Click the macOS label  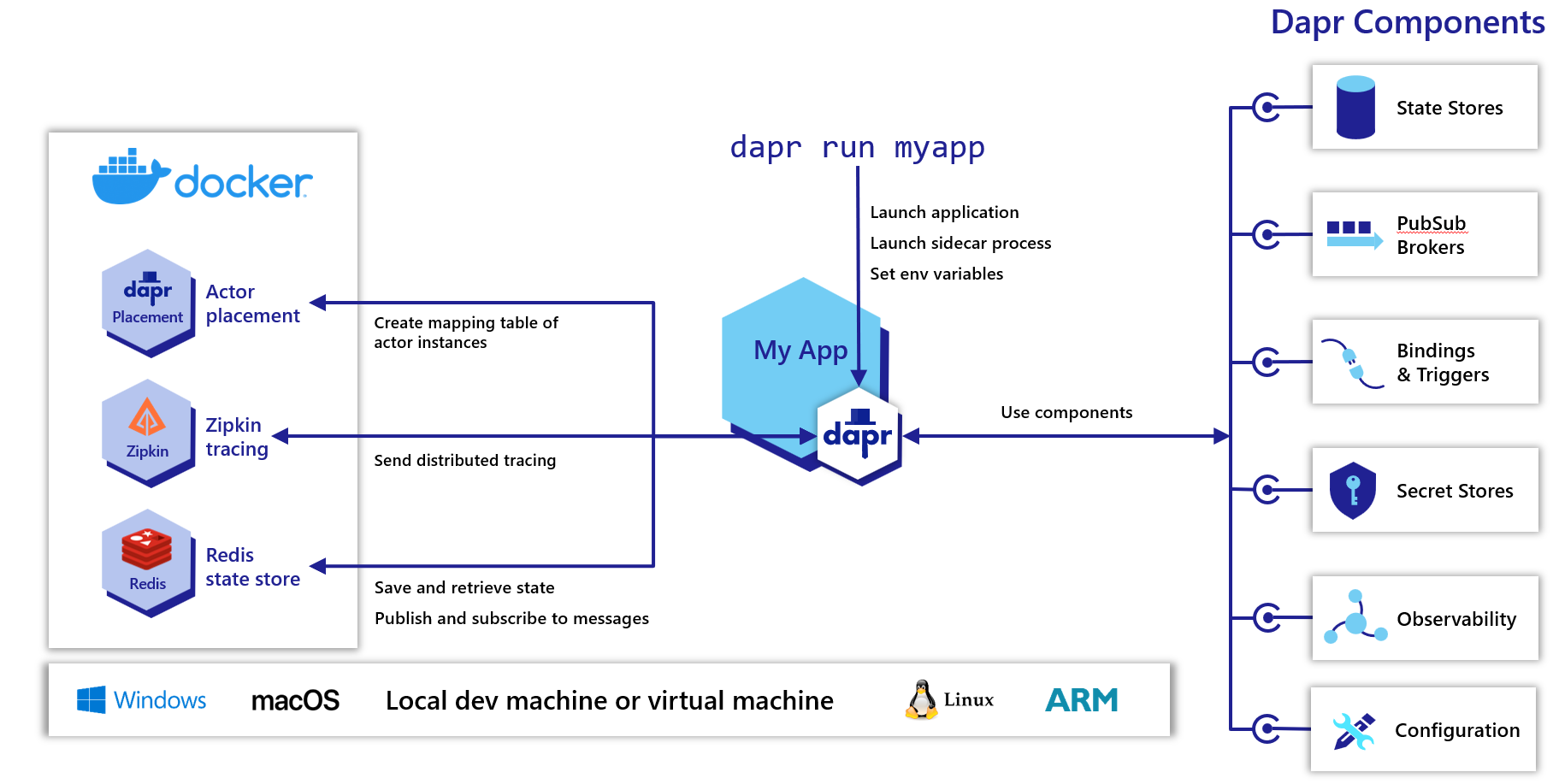point(295,701)
